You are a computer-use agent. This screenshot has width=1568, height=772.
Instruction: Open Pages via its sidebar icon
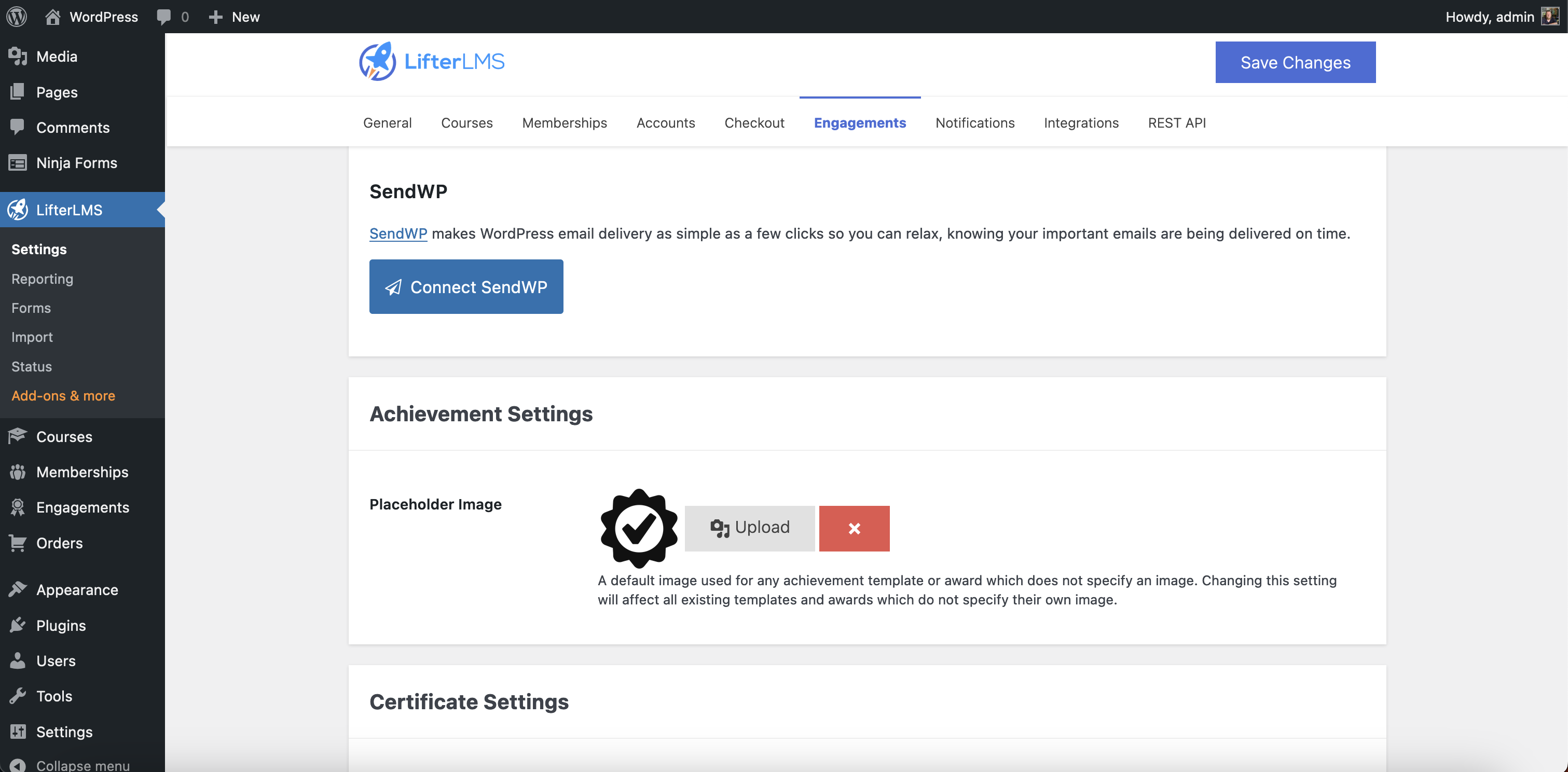click(18, 91)
